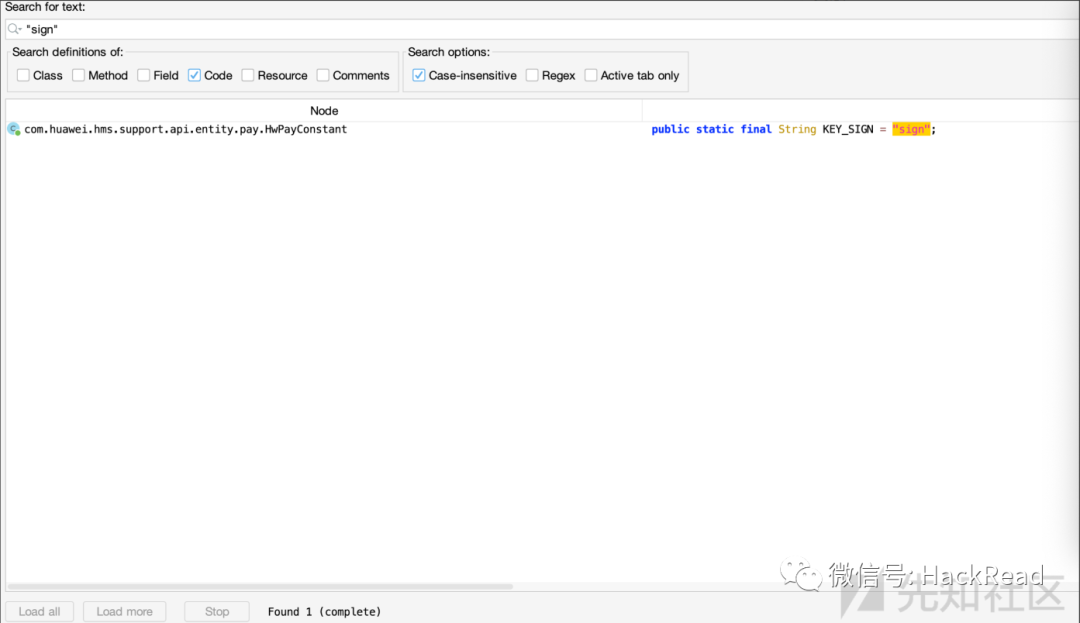Enable the Resource search definition checkbox

(x=248, y=75)
